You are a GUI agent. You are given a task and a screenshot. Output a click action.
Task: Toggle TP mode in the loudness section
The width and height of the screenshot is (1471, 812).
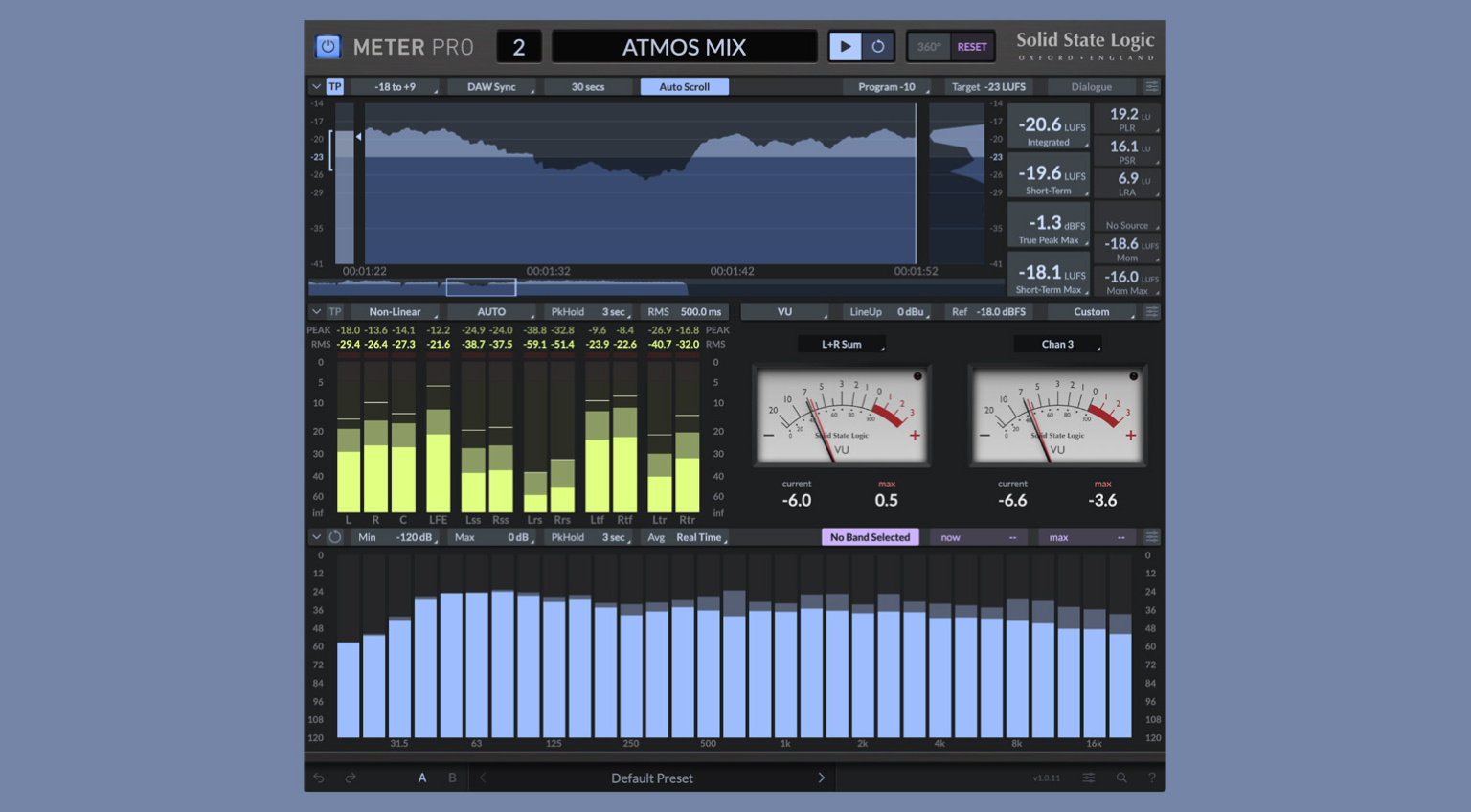coord(335,86)
